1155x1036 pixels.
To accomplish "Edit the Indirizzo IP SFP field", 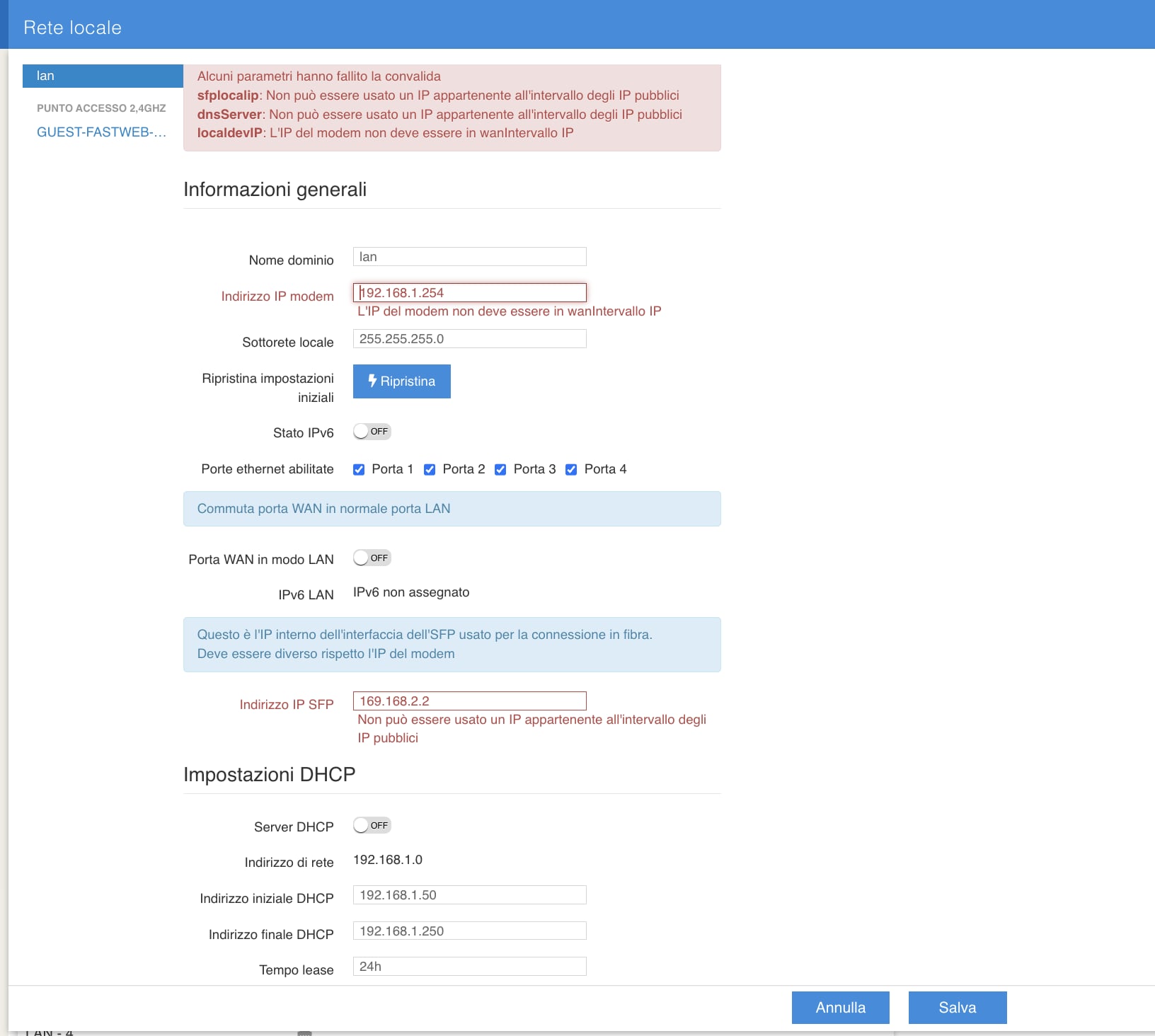I will (470, 701).
